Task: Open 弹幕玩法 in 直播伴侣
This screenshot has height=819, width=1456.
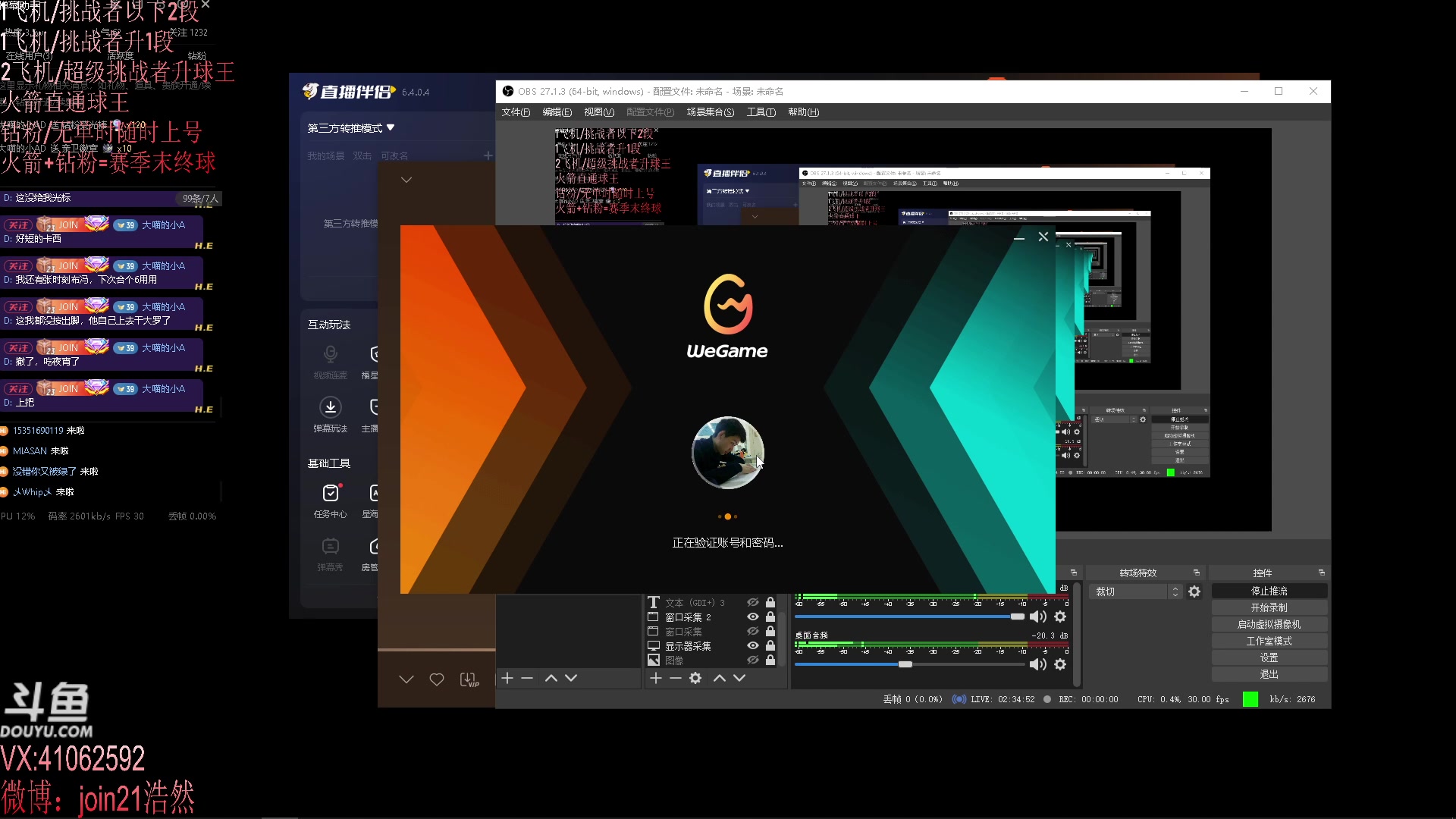Action: tap(331, 415)
